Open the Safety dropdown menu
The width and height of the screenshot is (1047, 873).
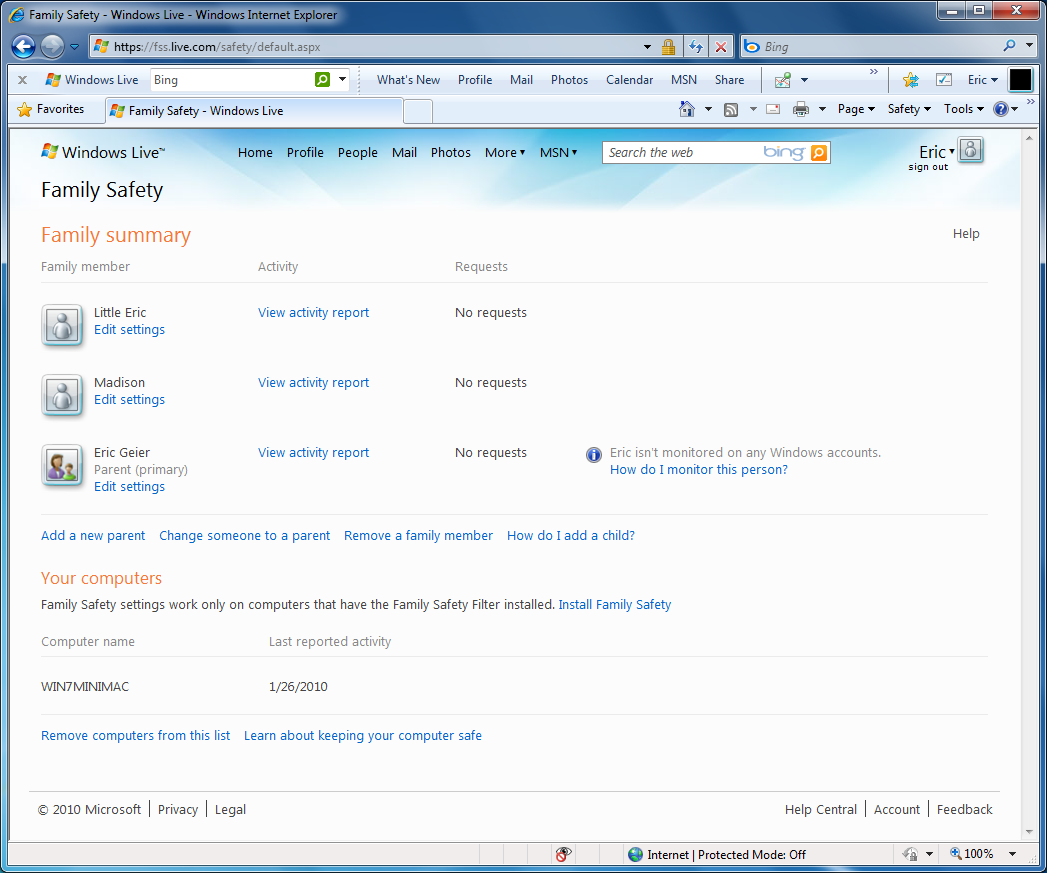coord(909,109)
